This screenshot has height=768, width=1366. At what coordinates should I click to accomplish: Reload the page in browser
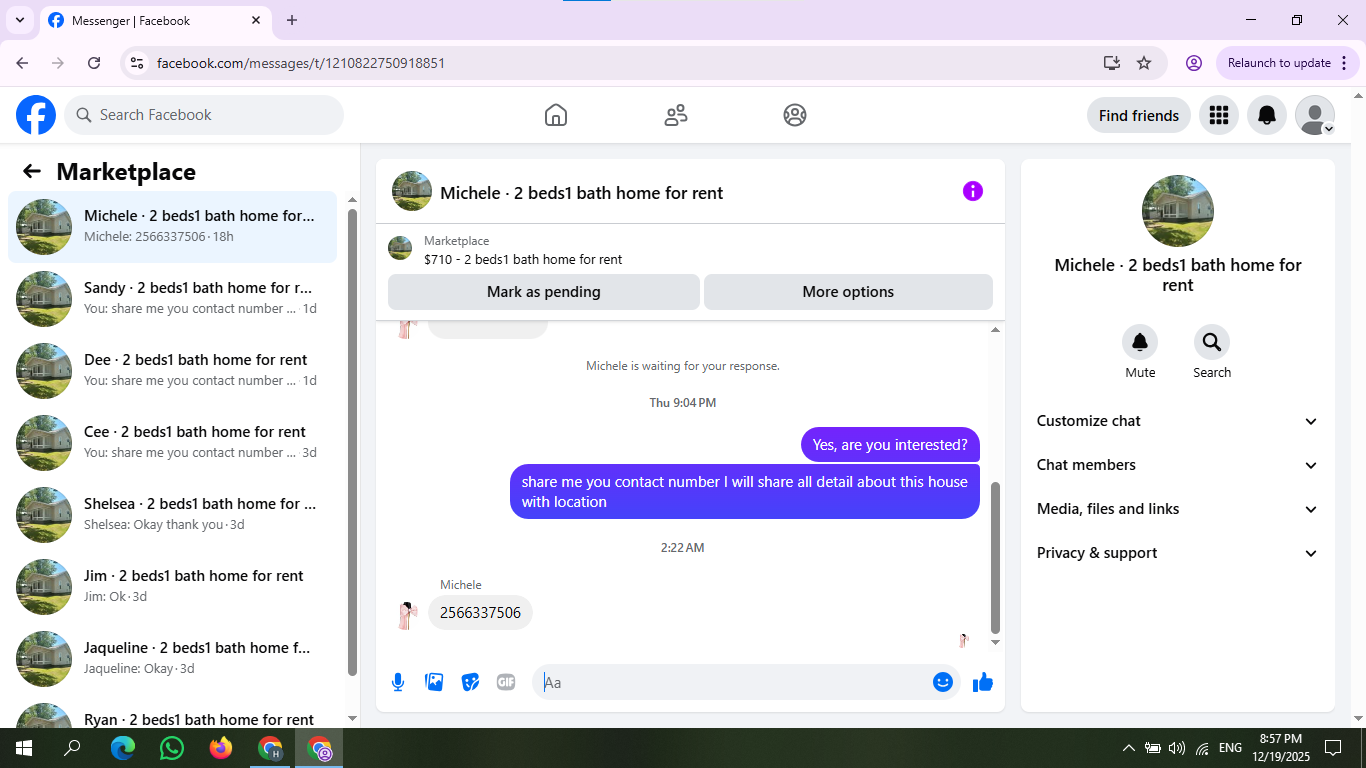coord(94,63)
